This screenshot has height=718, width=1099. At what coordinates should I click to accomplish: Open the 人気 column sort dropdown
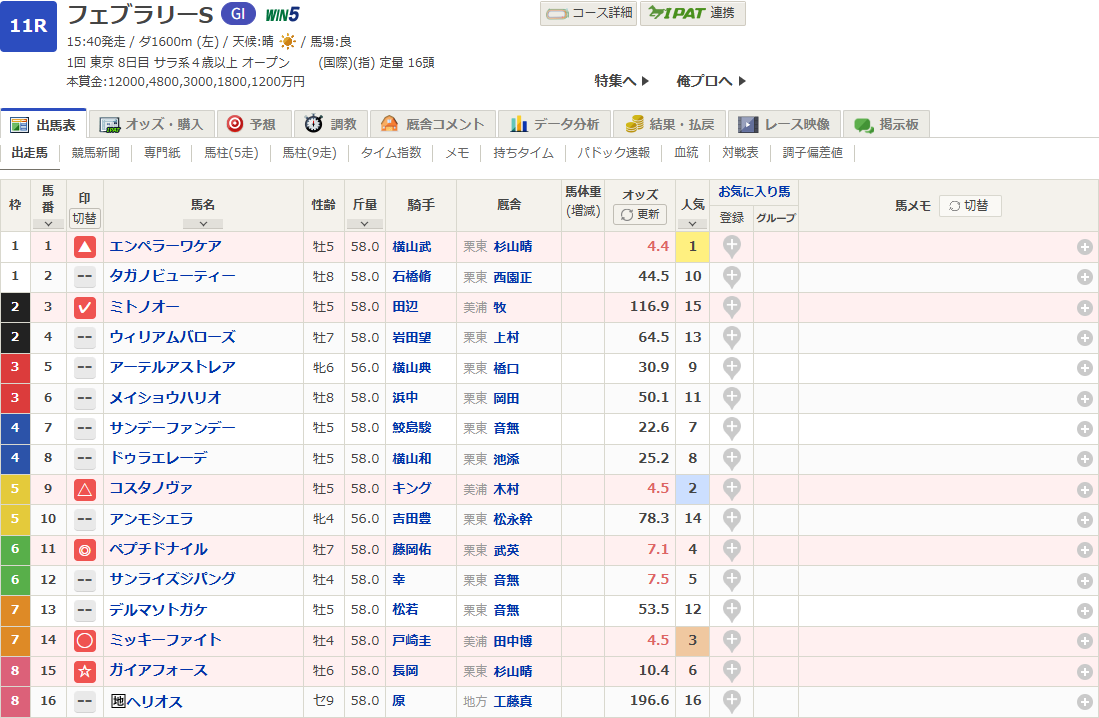click(692, 224)
